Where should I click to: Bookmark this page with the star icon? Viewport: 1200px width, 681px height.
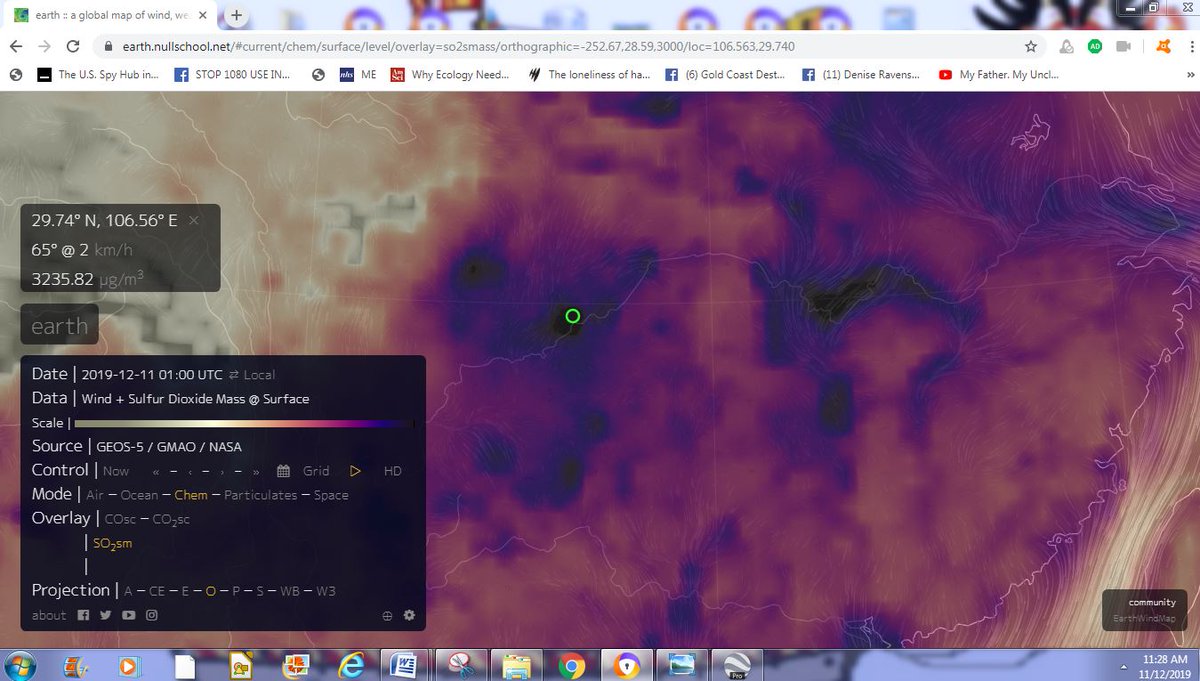1031,46
